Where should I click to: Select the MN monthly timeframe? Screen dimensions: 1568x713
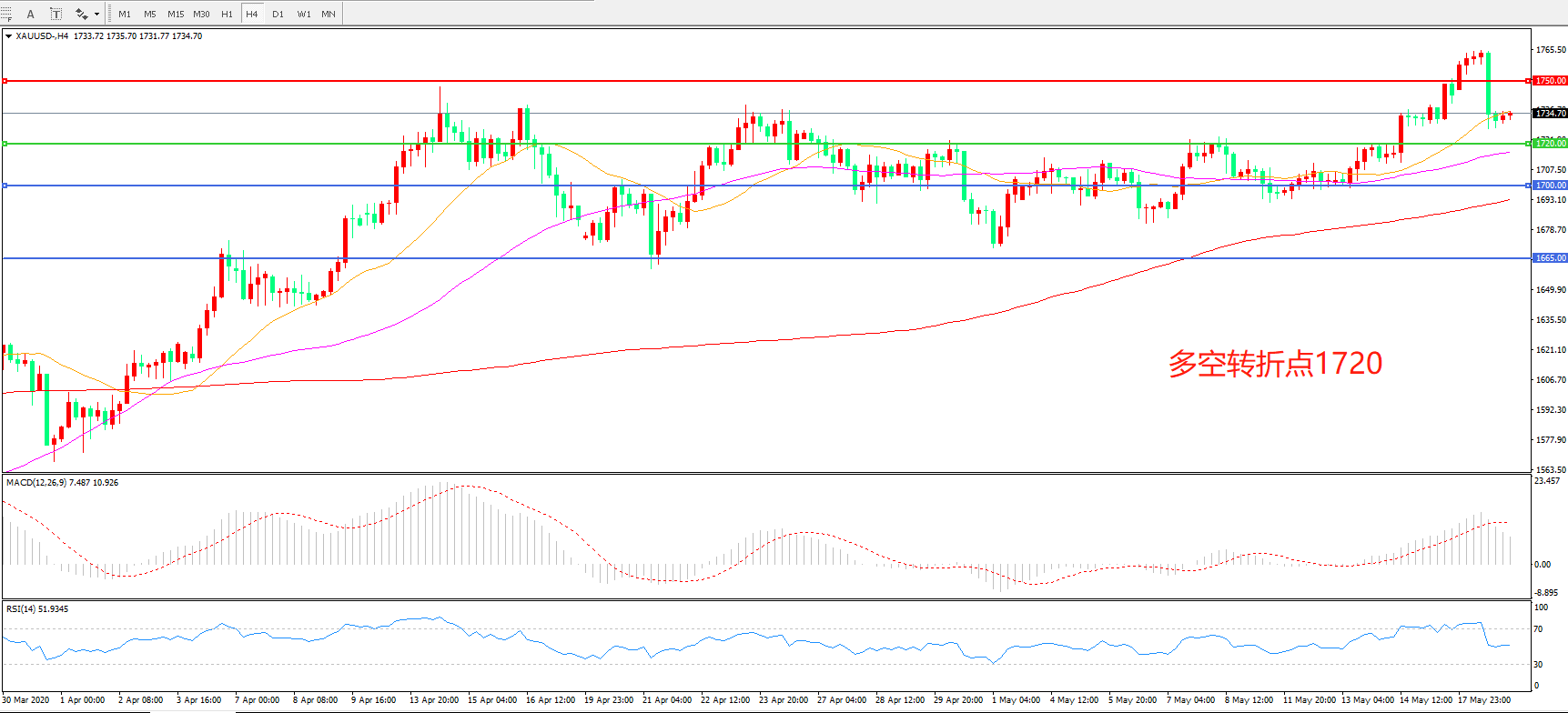coord(329,14)
